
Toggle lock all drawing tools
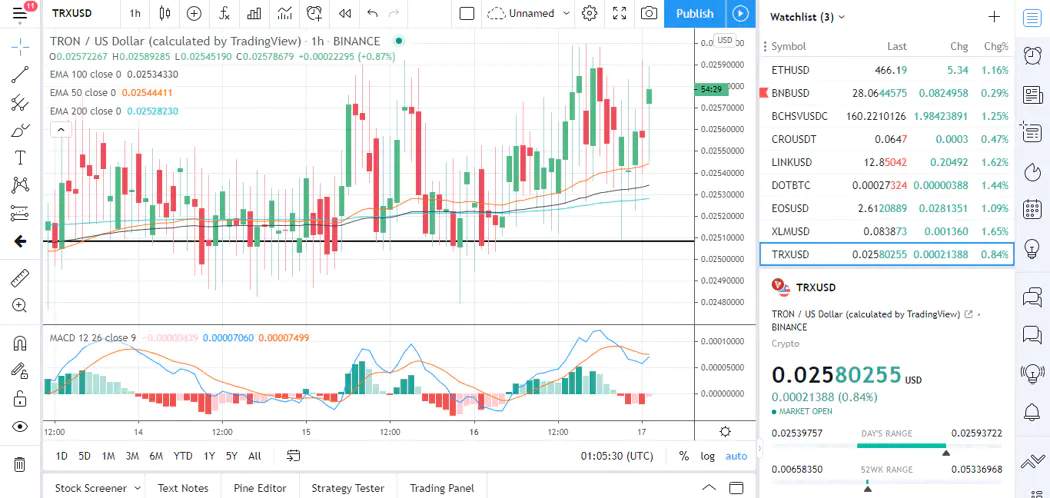[20, 399]
